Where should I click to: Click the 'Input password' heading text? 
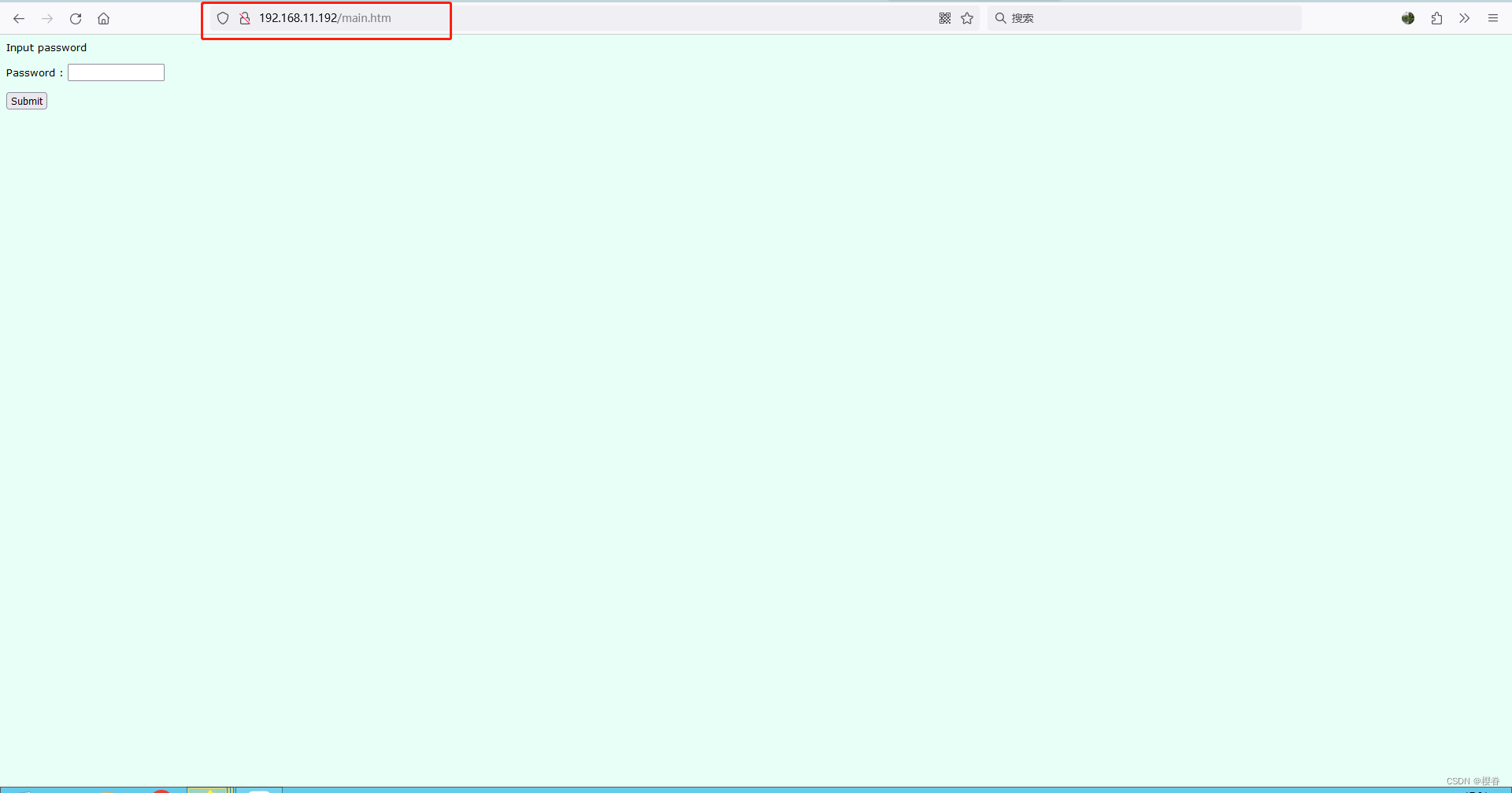point(46,47)
